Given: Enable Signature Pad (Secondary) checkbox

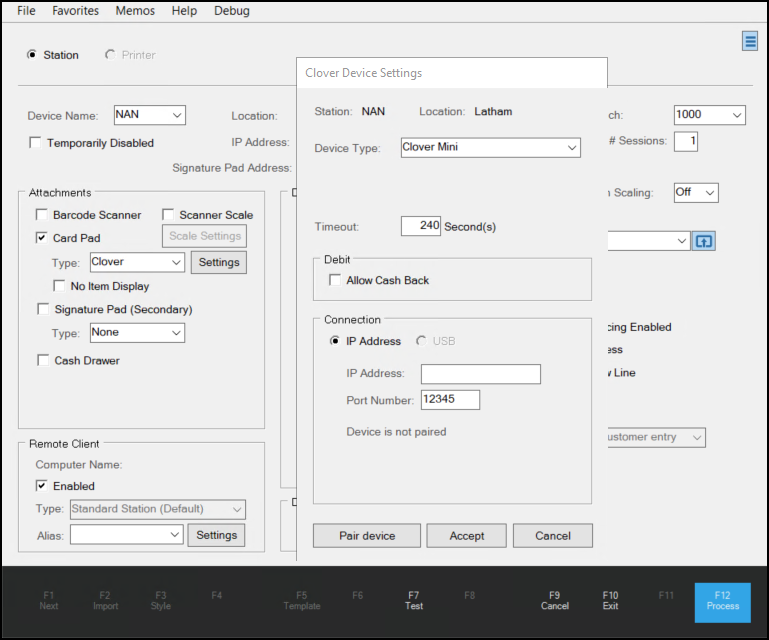Looking at the screenshot, I should click(x=43, y=309).
